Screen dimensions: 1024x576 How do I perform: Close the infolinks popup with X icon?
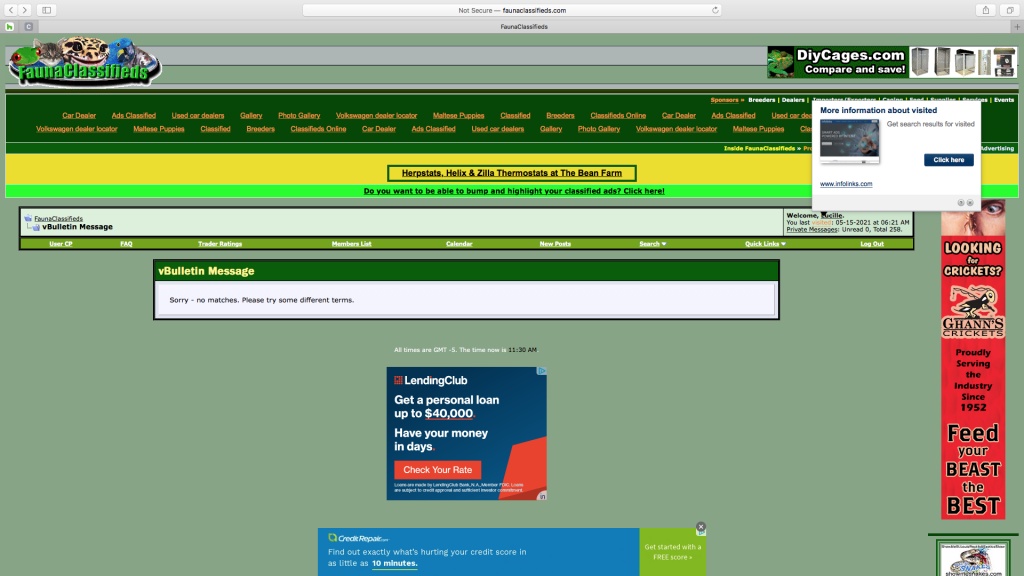970,203
